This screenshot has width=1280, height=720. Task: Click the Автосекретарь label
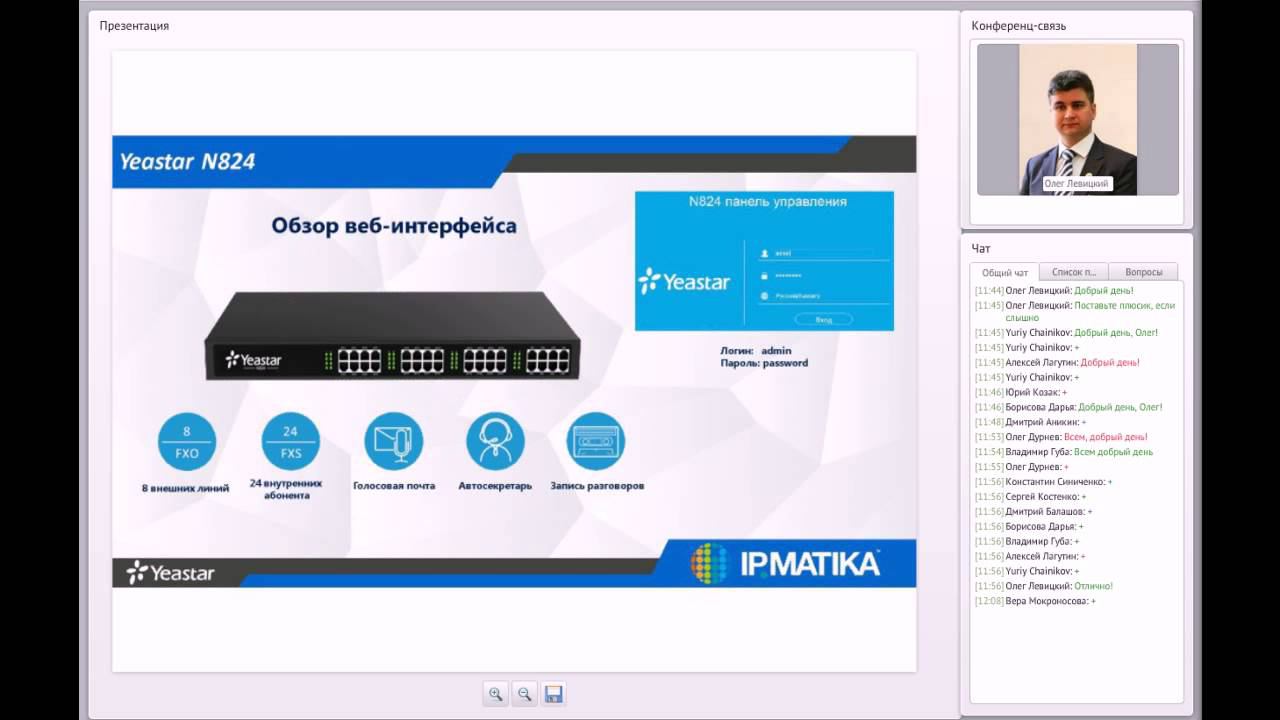click(495, 486)
